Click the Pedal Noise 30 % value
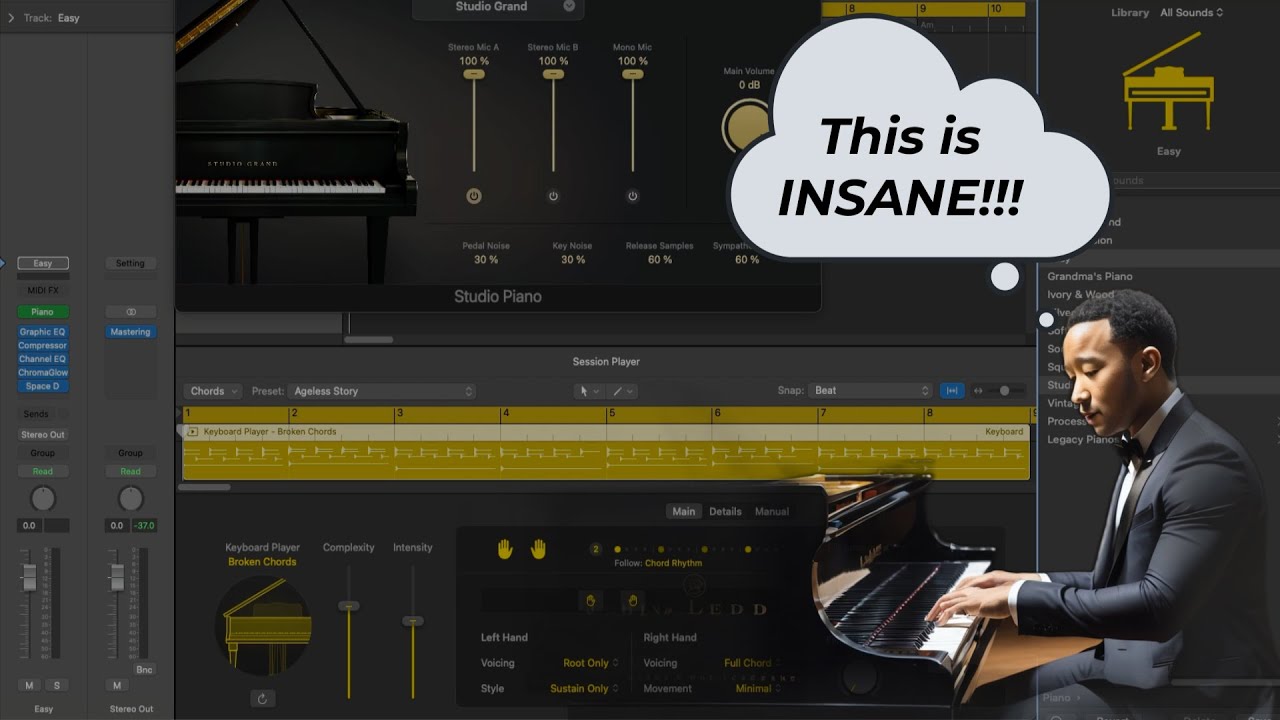The width and height of the screenshot is (1280, 720). (x=486, y=260)
